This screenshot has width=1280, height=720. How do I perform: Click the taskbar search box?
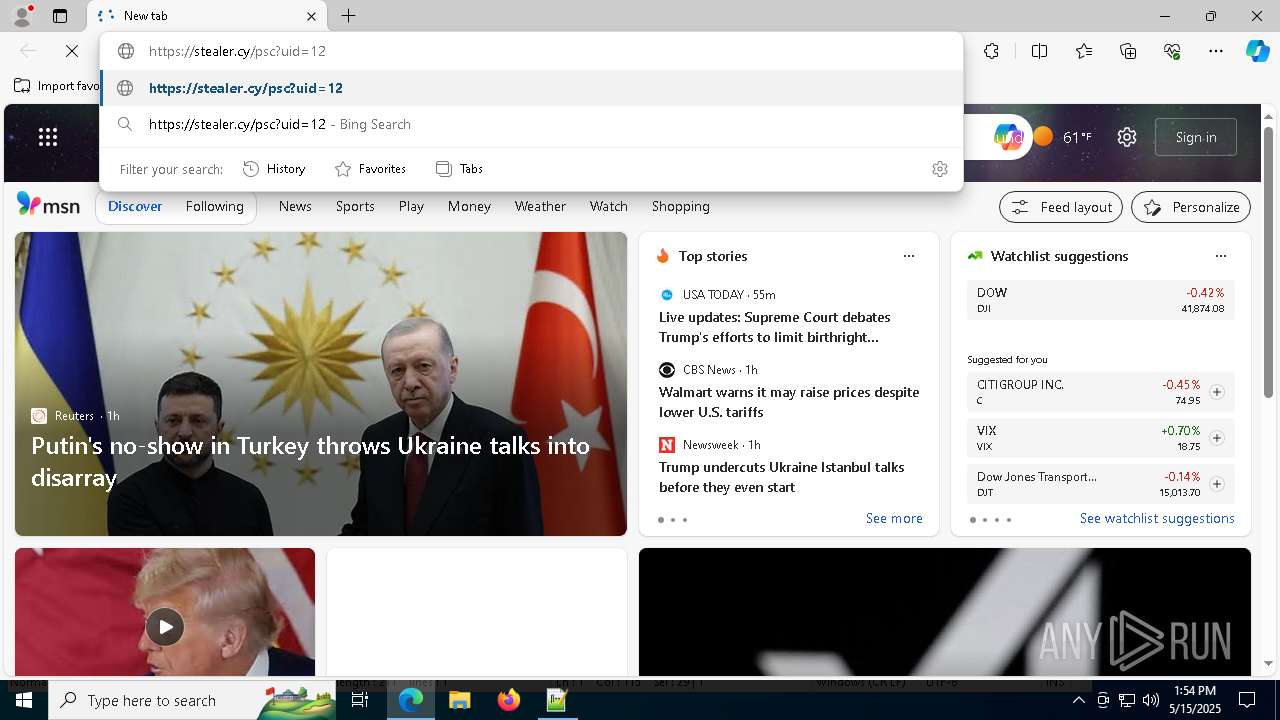click(x=193, y=700)
